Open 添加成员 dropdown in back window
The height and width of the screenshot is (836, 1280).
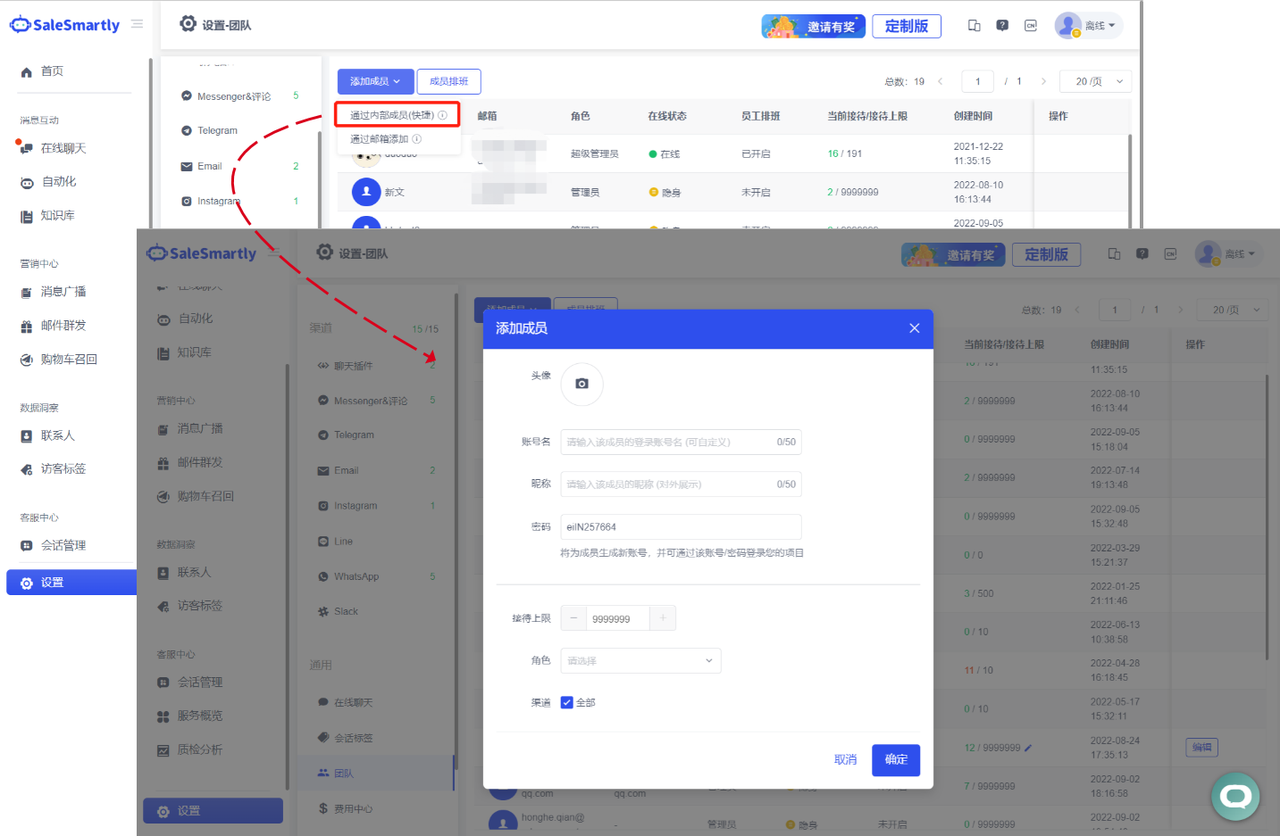pos(375,81)
